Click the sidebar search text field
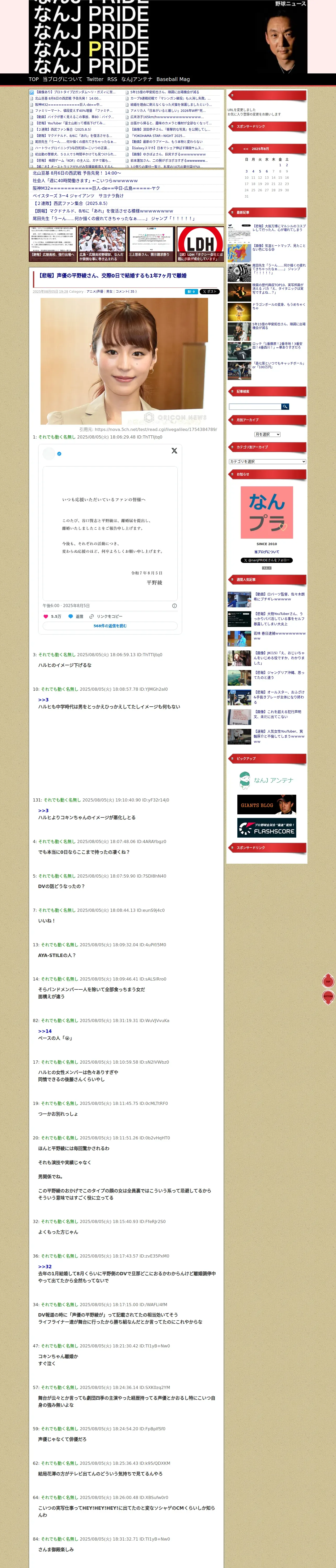 click(255, 407)
